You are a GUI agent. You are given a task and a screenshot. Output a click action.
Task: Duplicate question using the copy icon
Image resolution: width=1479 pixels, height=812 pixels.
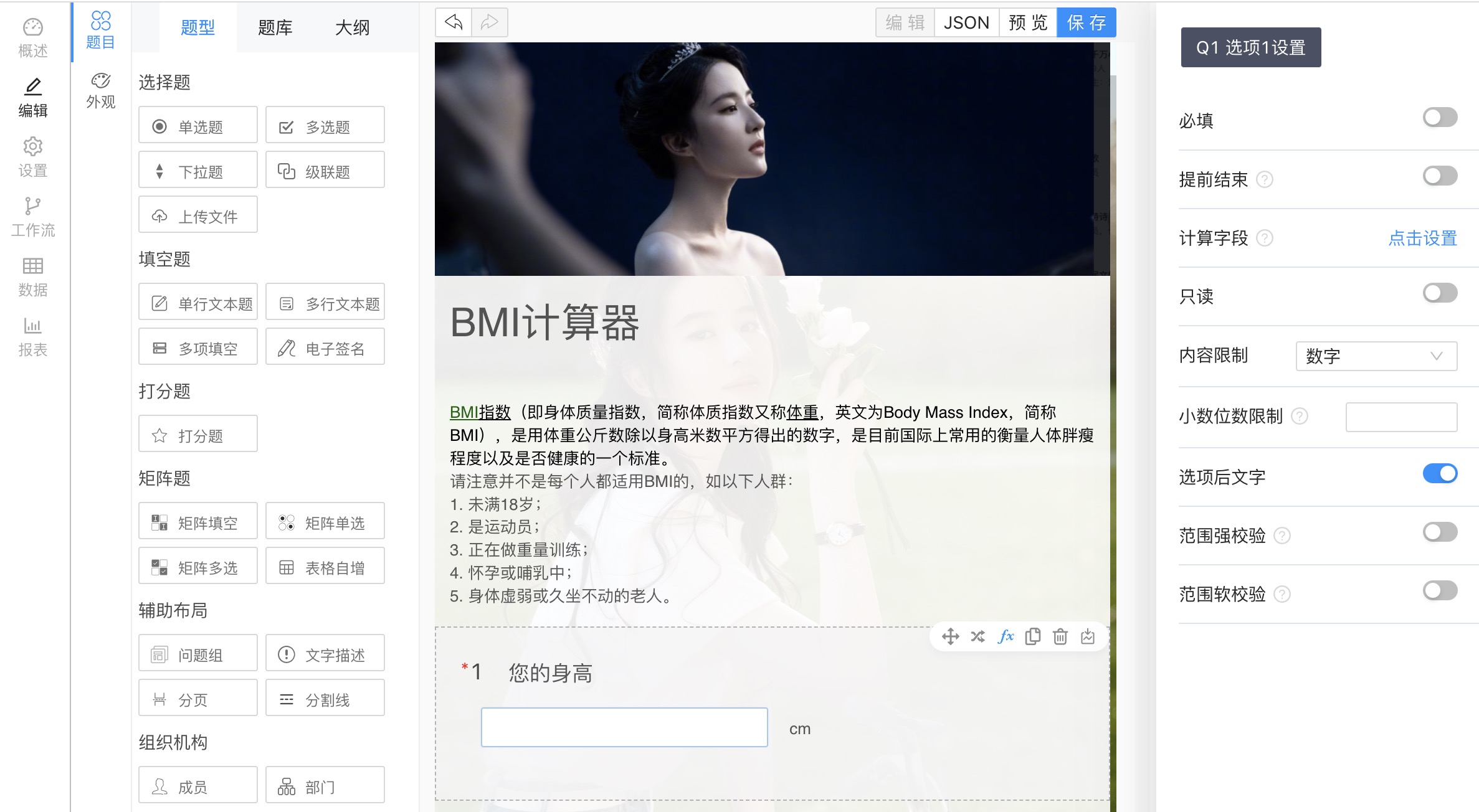[x=1033, y=636]
